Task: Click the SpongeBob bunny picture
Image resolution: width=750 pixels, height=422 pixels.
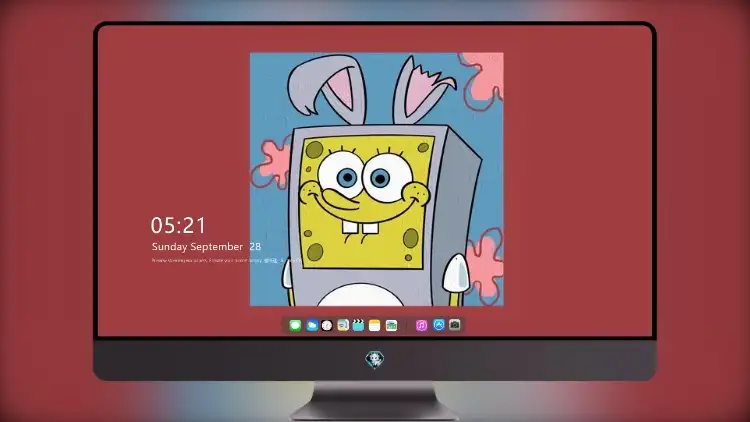Action: point(376,179)
